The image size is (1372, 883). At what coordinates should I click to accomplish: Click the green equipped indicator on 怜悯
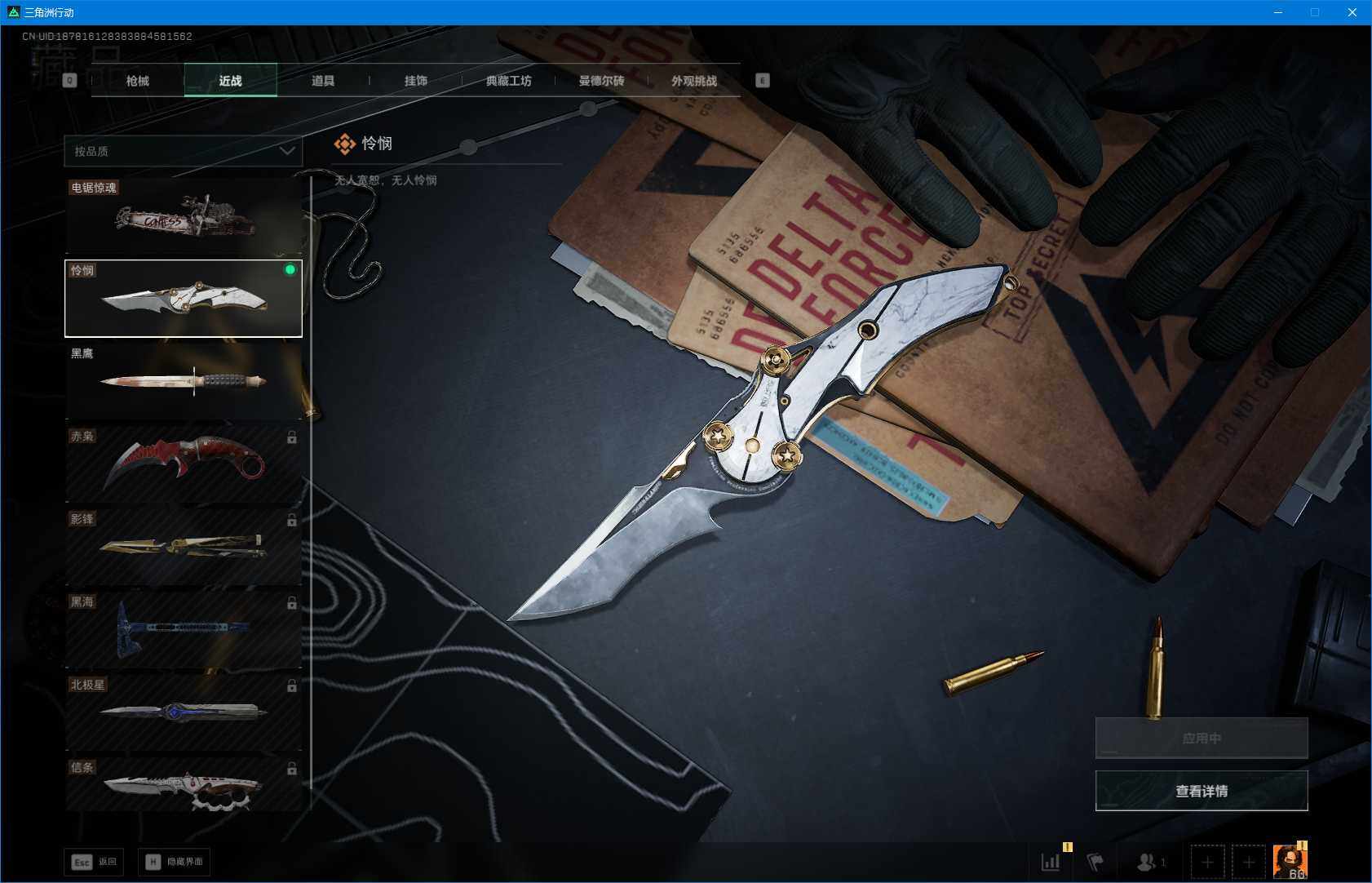pos(290,270)
